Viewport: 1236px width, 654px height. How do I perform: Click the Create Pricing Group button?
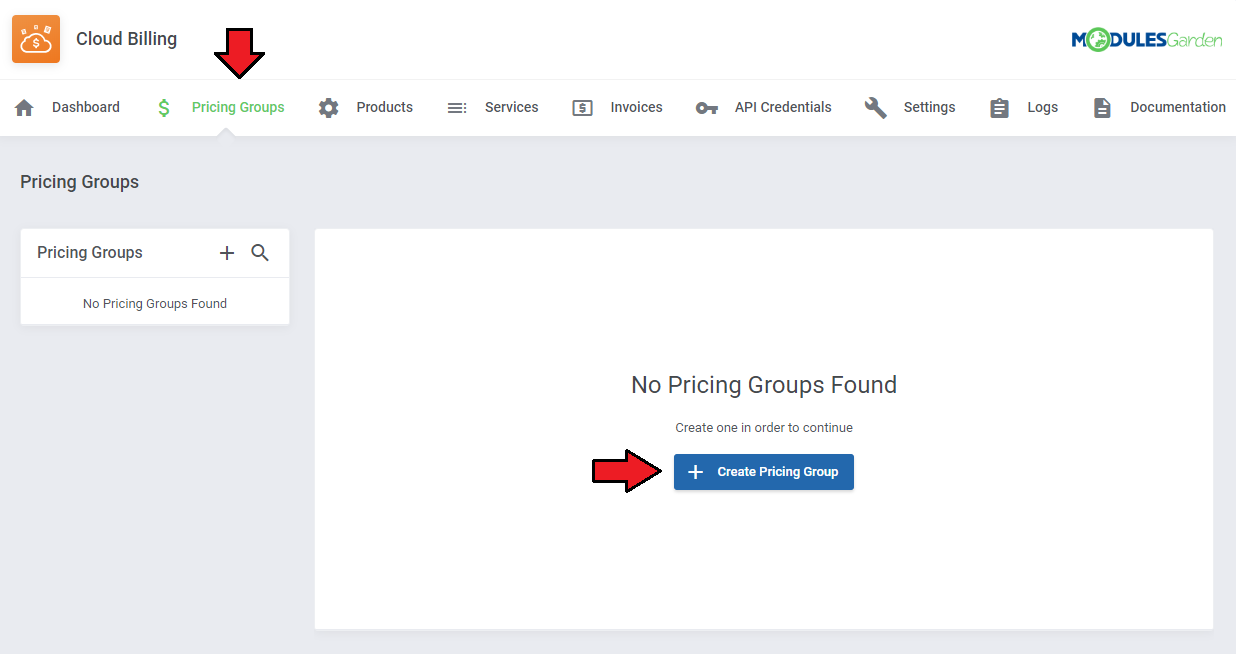(764, 472)
